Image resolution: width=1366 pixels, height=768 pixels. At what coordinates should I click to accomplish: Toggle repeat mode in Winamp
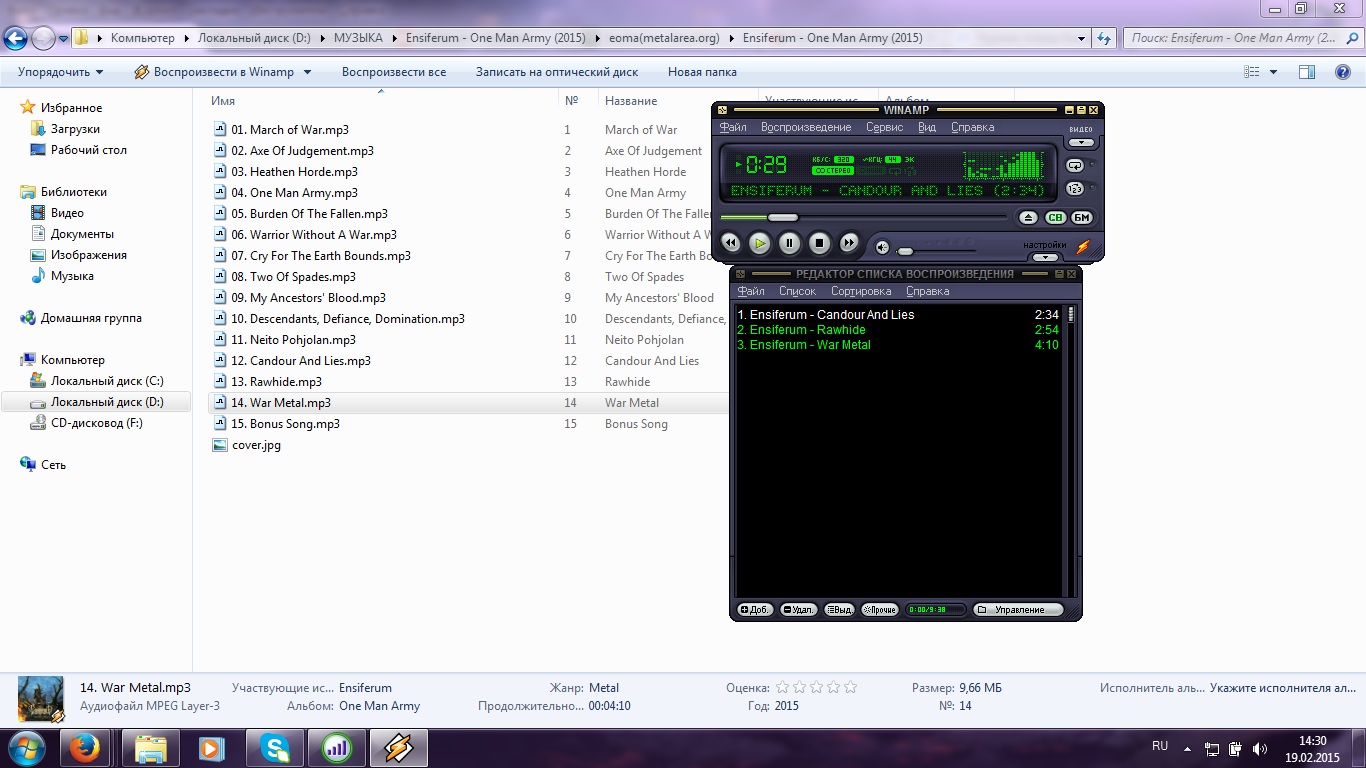click(1075, 165)
